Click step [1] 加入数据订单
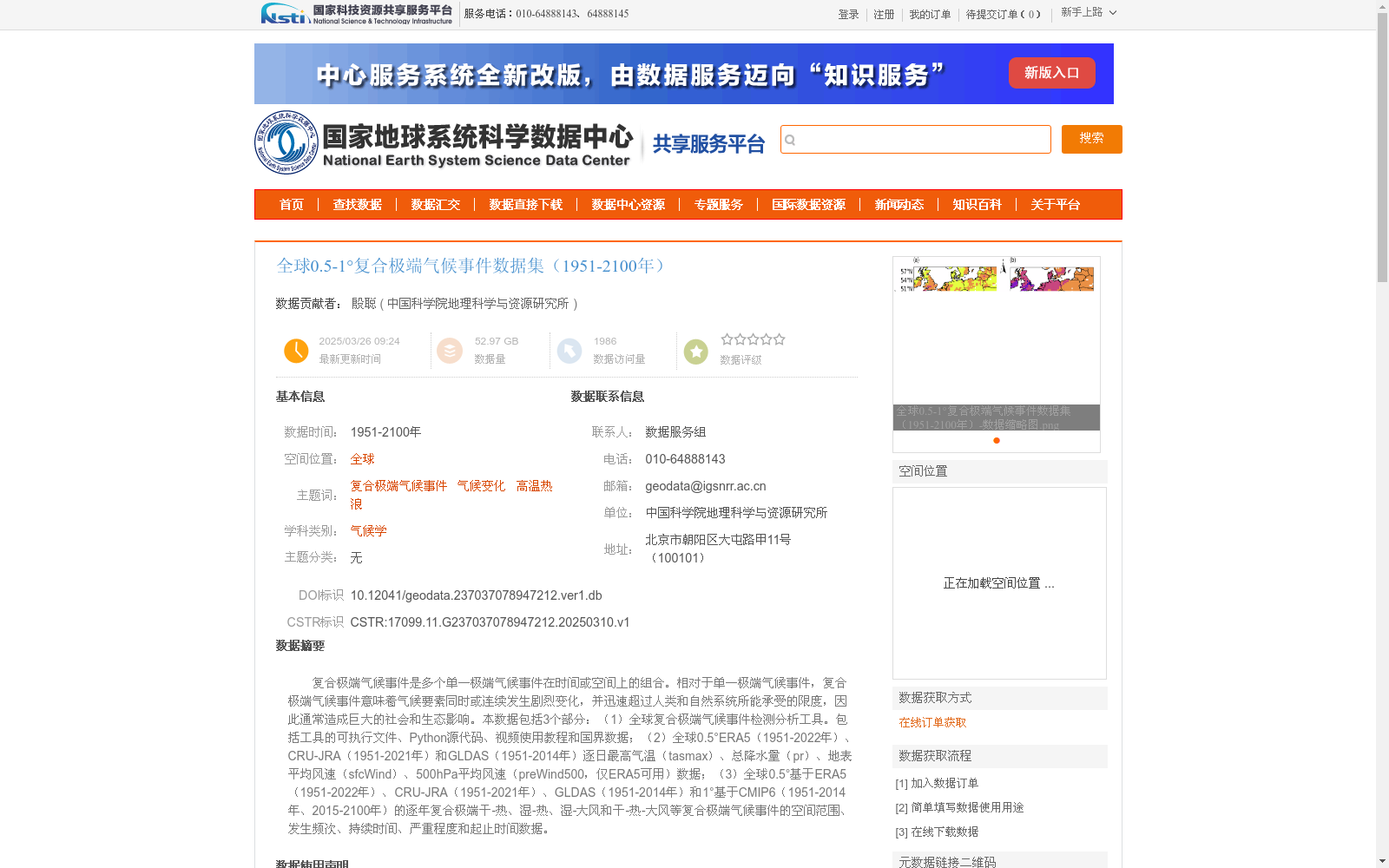This screenshot has height=868, width=1389. [937, 783]
